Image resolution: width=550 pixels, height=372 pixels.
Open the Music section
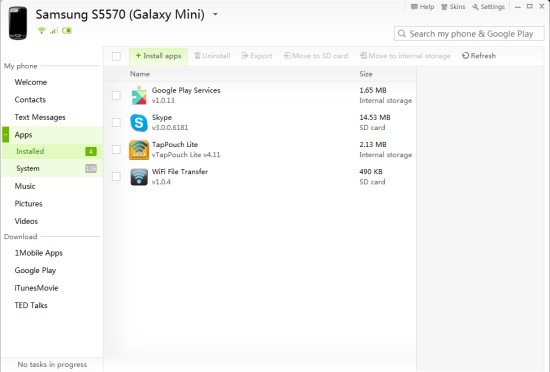[x=25, y=186]
